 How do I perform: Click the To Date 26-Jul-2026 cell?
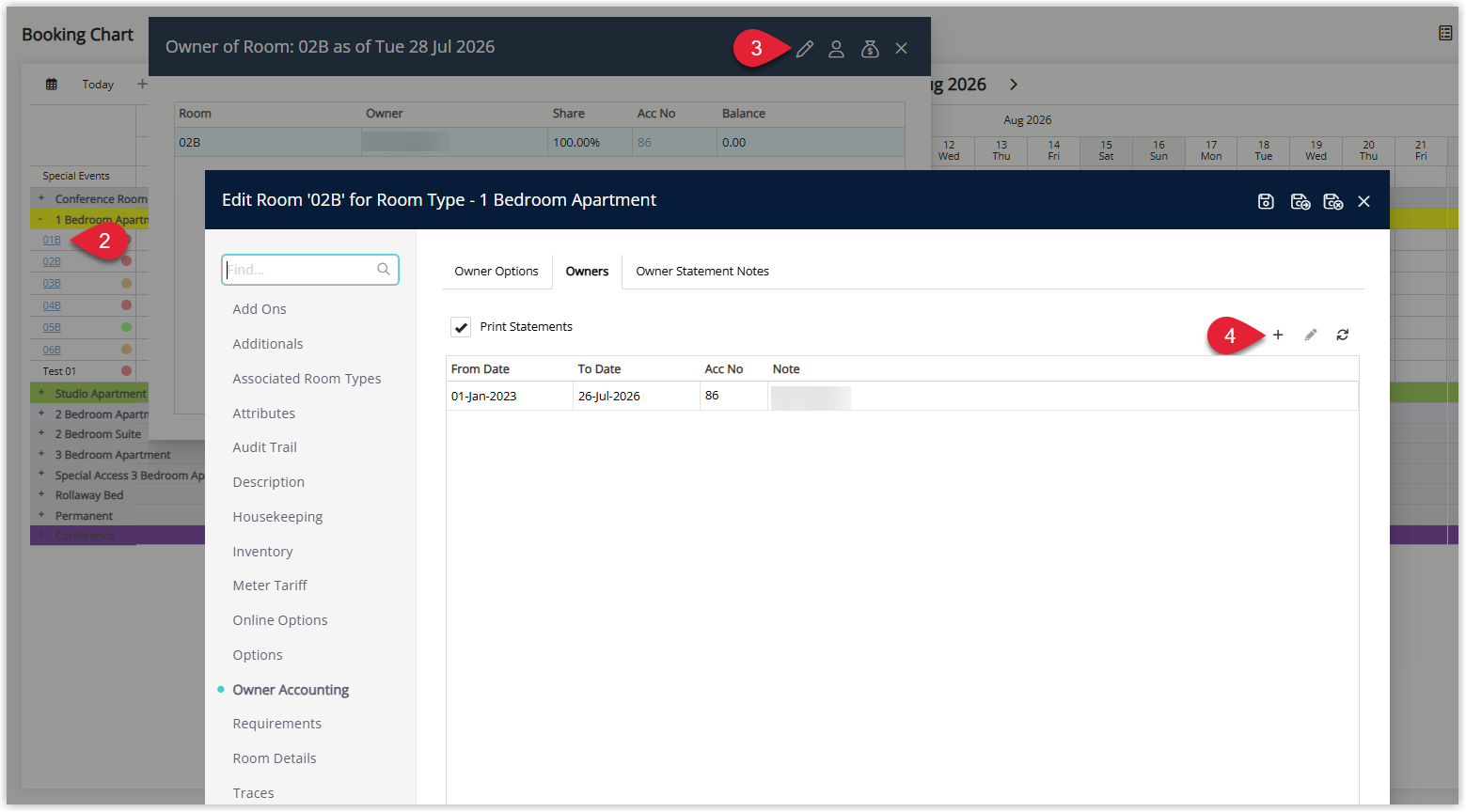(x=637, y=396)
